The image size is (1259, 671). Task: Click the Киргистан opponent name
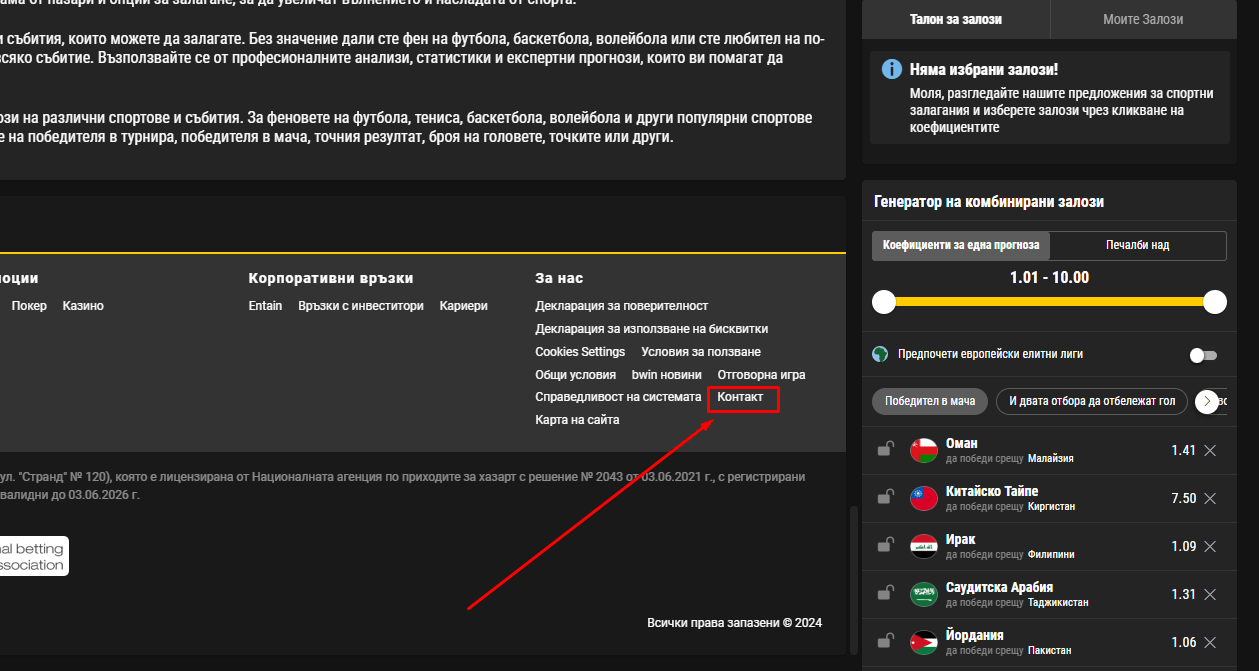[1052, 506]
